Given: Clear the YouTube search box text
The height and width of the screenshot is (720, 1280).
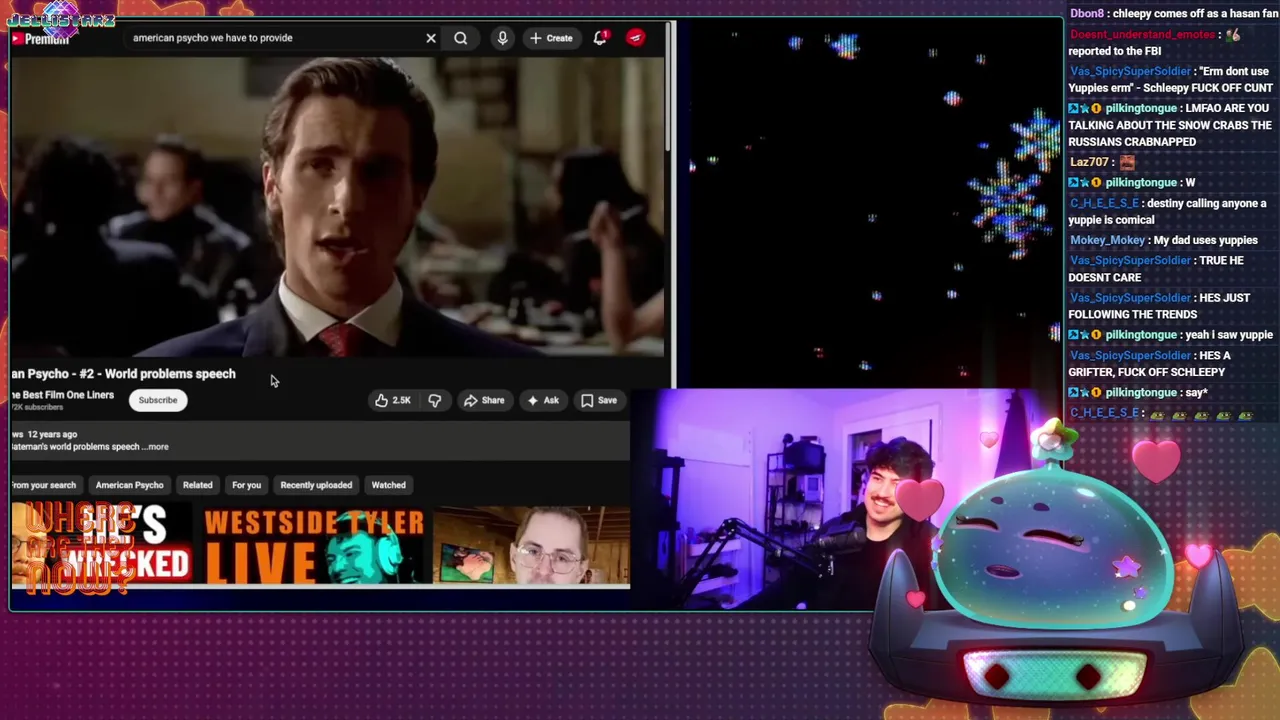Looking at the screenshot, I should click(x=431, y=38).
